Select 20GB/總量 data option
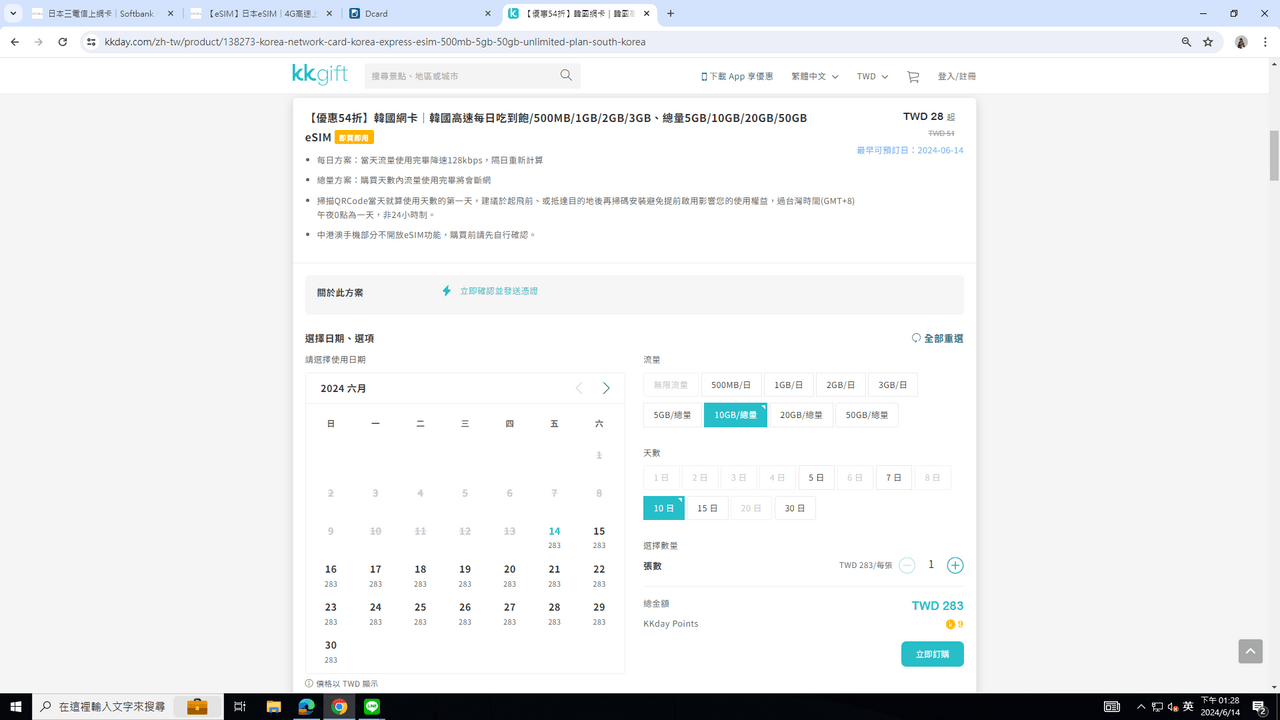The image size is (1280, 720). [801, 415]
